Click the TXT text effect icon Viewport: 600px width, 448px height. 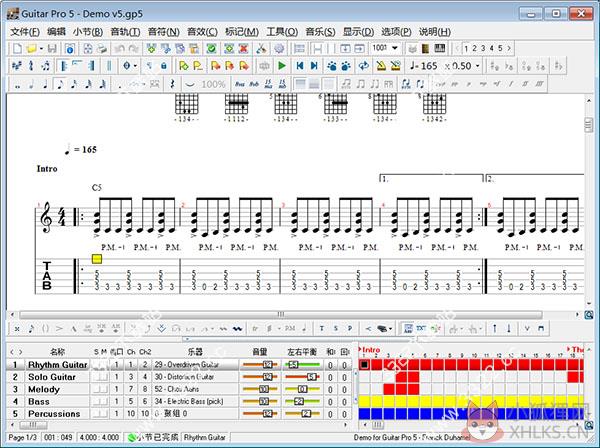pos(421,328)
